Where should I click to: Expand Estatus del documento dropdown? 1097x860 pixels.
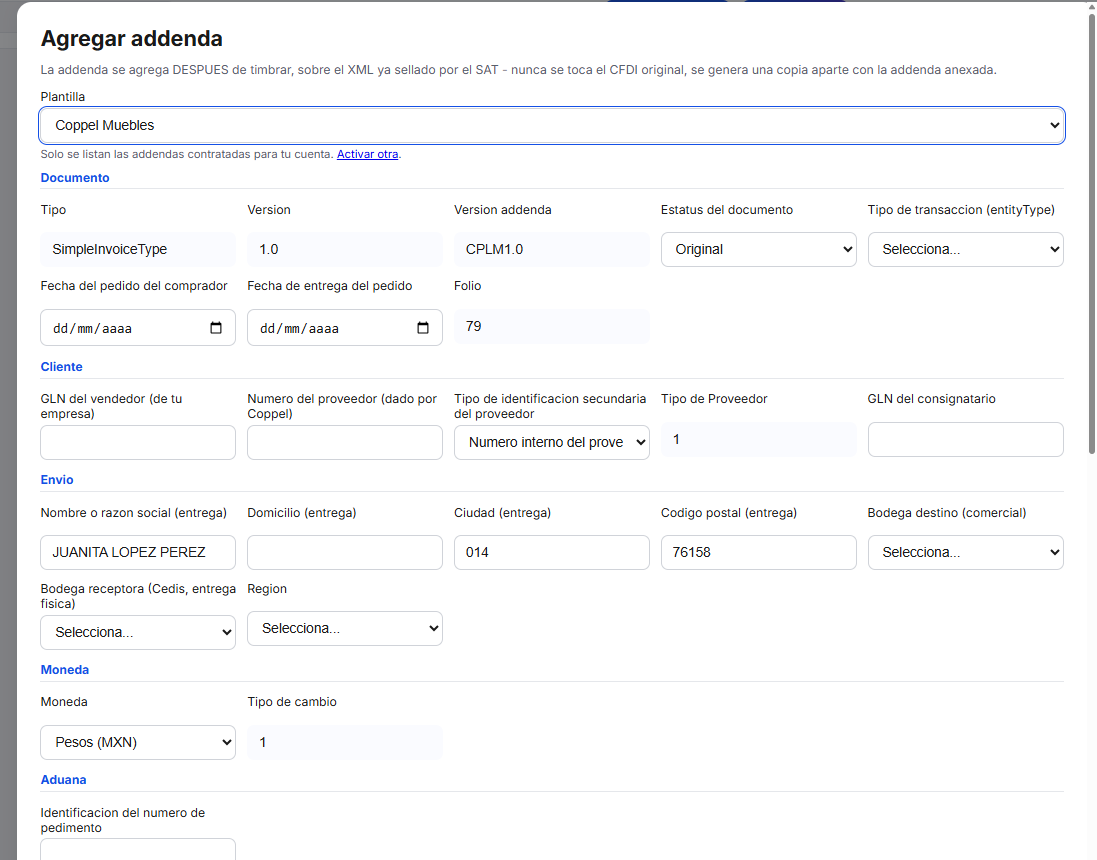(x=758, y=249)
